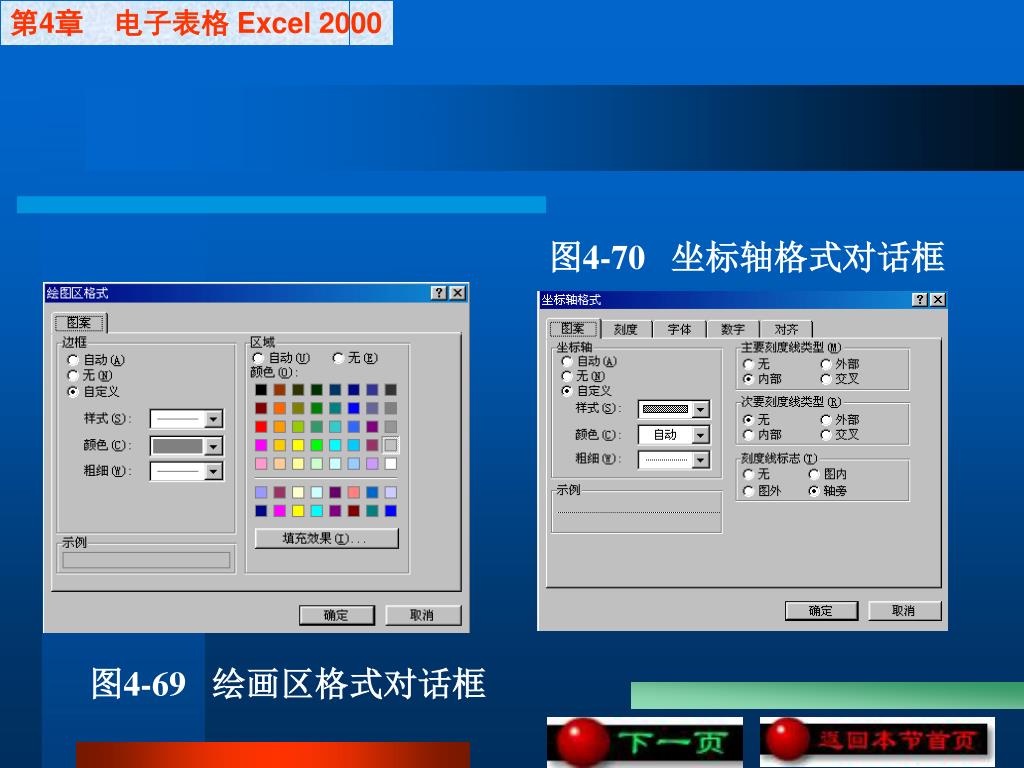Select 无(E) area radio

tap(338, 358)
